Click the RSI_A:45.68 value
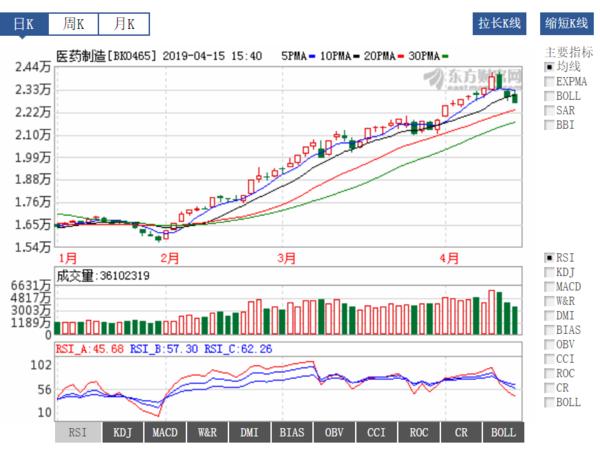This screenshot has height=455, width=600. click(x=90, y=349)
